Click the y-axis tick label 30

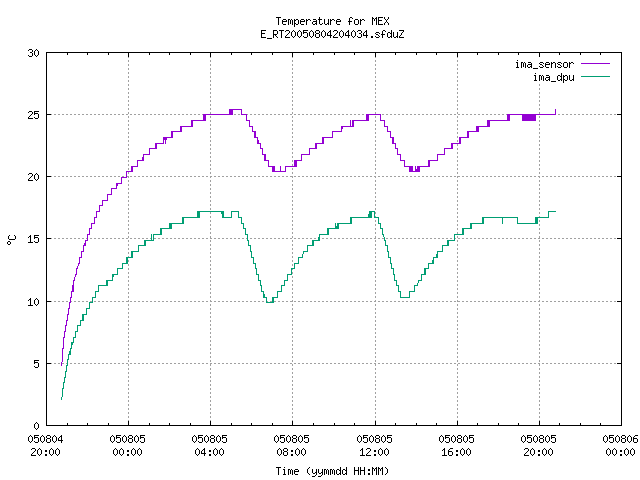point(33,53)
